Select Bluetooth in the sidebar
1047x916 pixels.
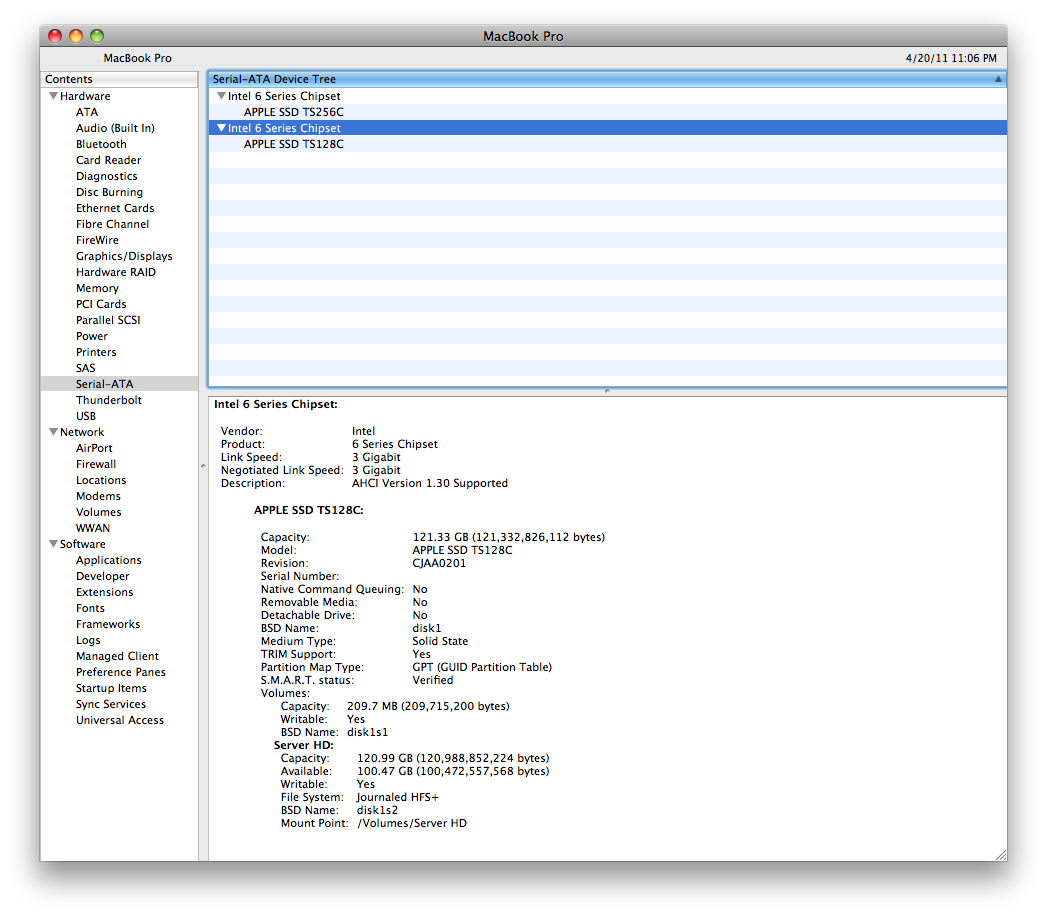101,144
